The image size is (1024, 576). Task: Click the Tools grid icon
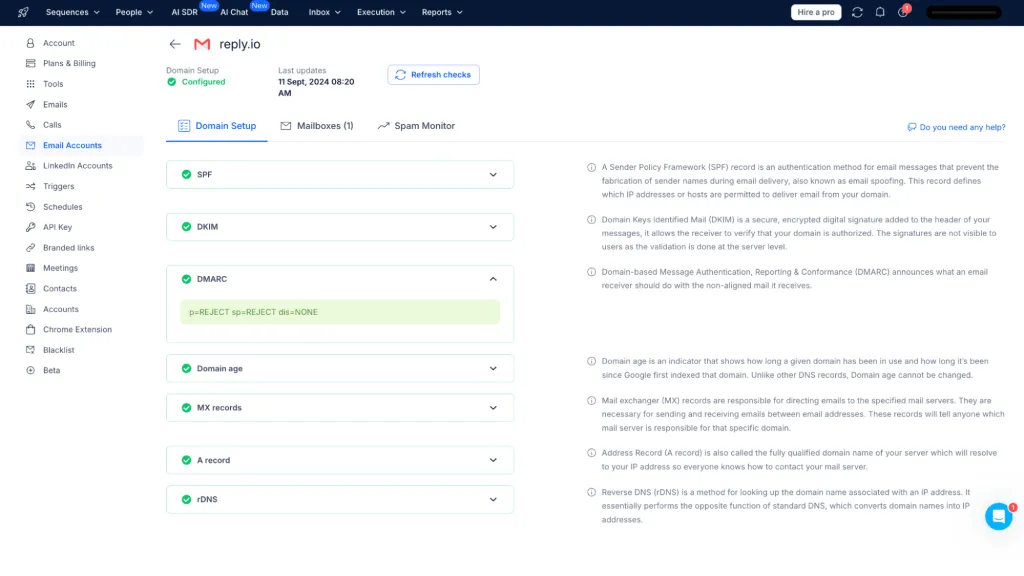(x=30, y=84)
